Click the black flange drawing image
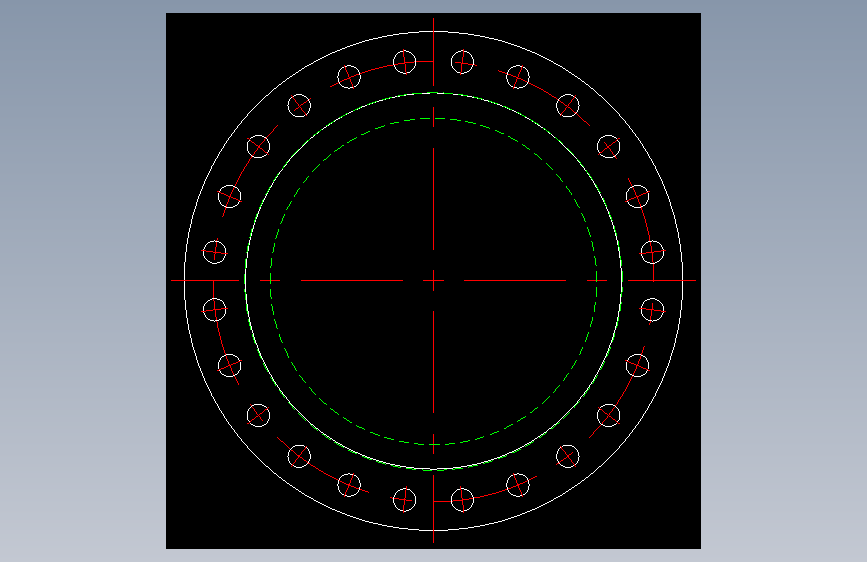The image size is (867, 562). pos(434,281)
